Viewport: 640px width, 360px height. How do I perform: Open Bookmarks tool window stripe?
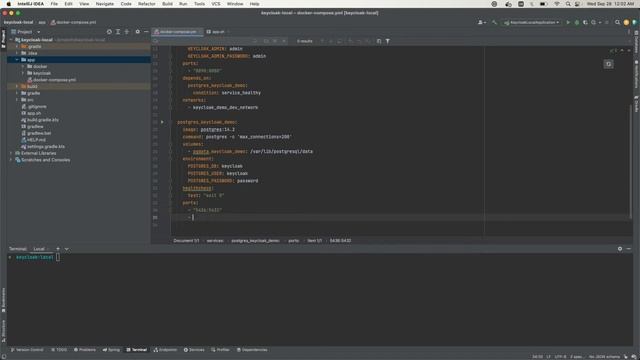pyautogui.click(x=4, y=300)
